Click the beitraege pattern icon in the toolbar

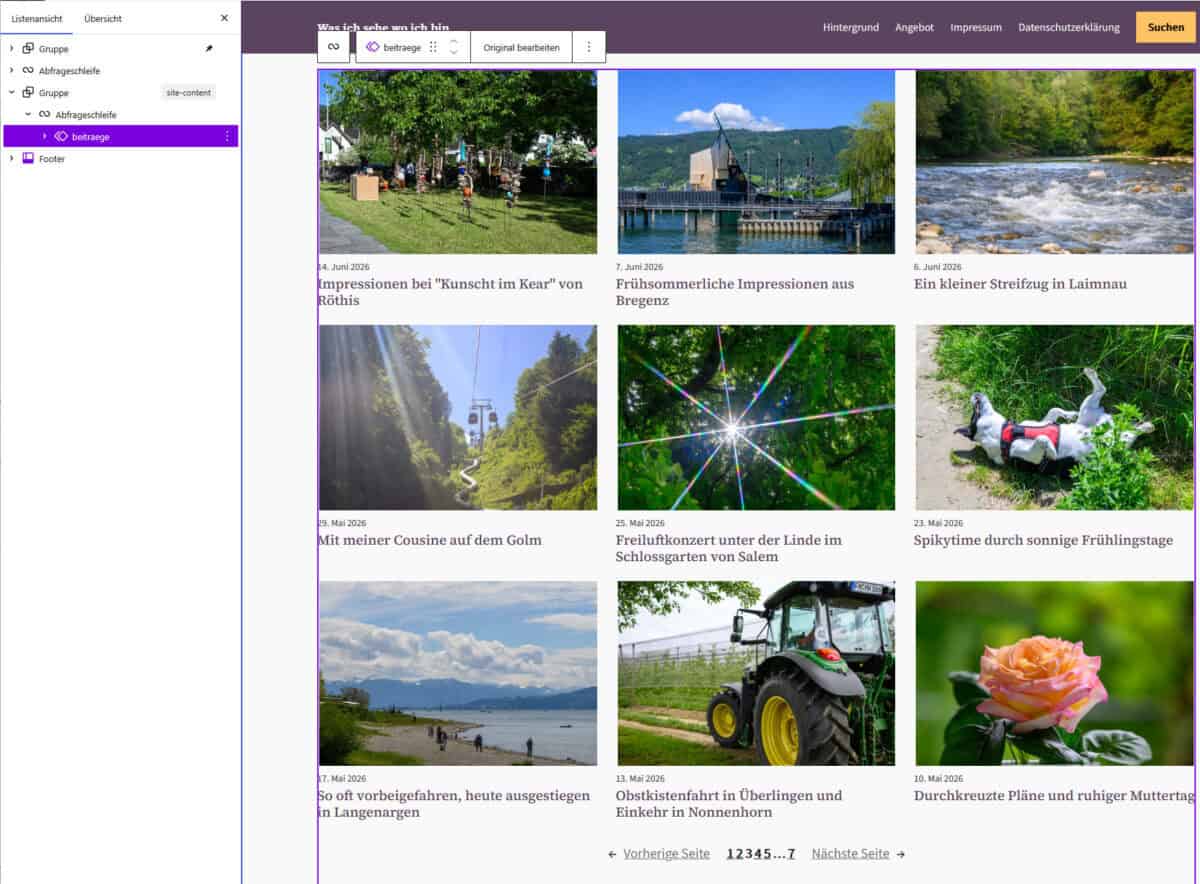(x=372, y=47)
